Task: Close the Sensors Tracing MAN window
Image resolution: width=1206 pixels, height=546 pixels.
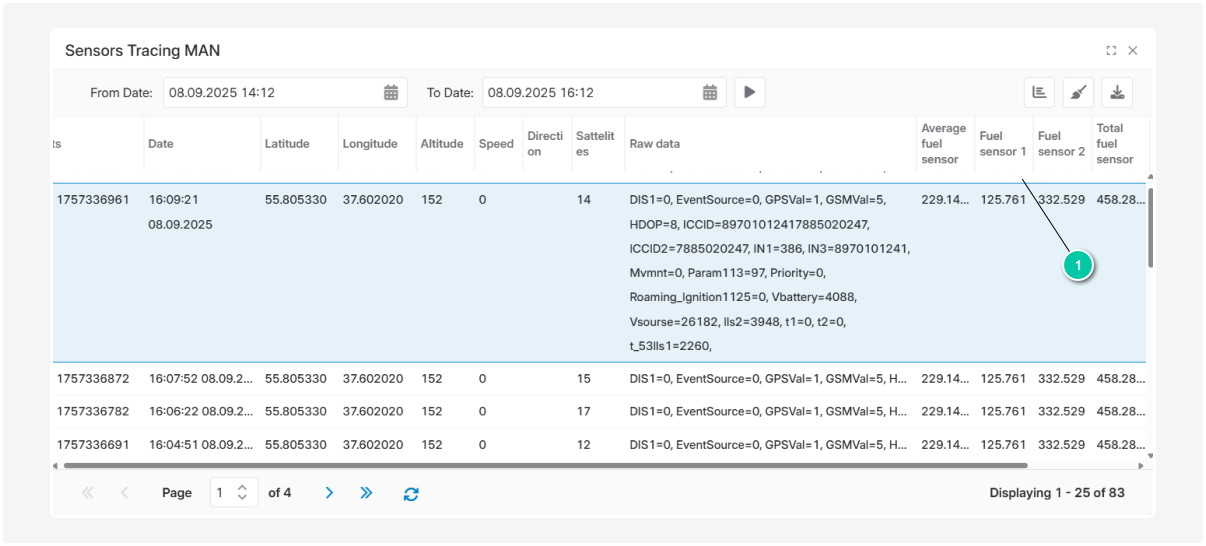Action: 1133,51
